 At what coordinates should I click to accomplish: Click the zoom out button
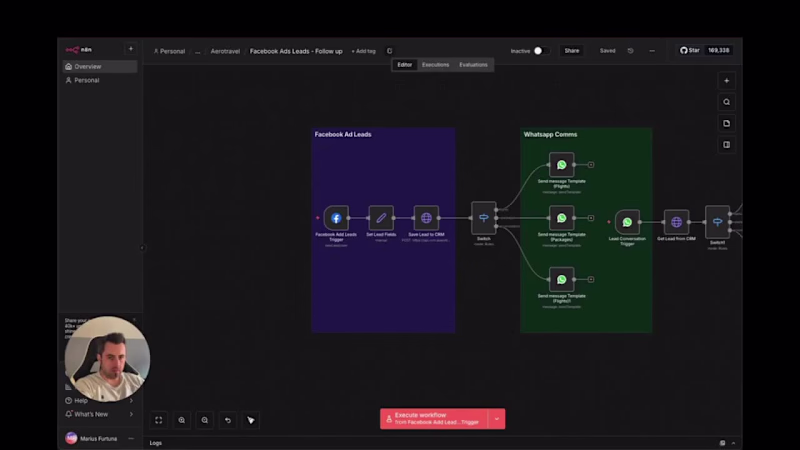click(205, 420)
